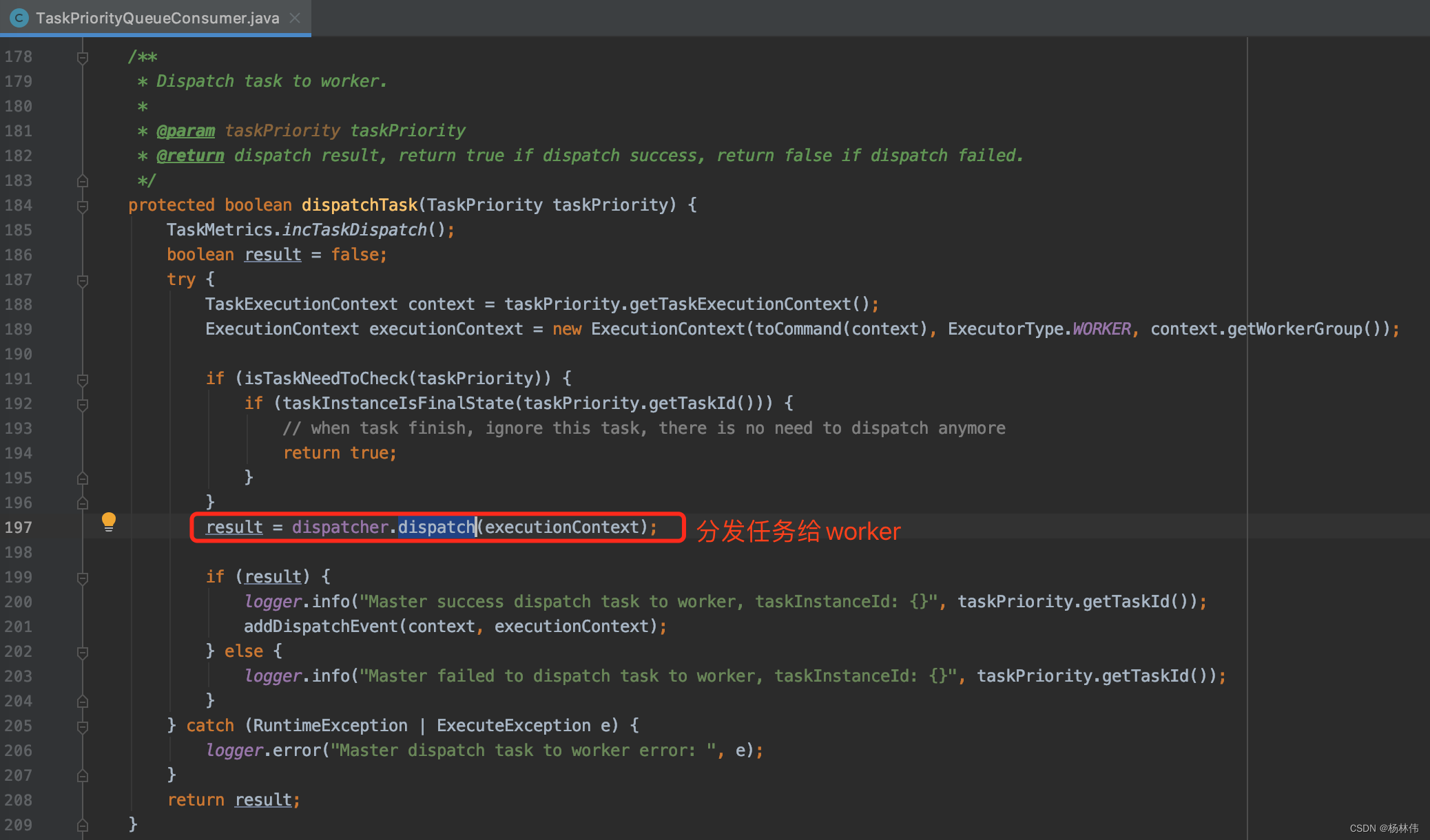
Task: Collapse the Javadoc comment fold at line 178
Action: click(83, 58)
